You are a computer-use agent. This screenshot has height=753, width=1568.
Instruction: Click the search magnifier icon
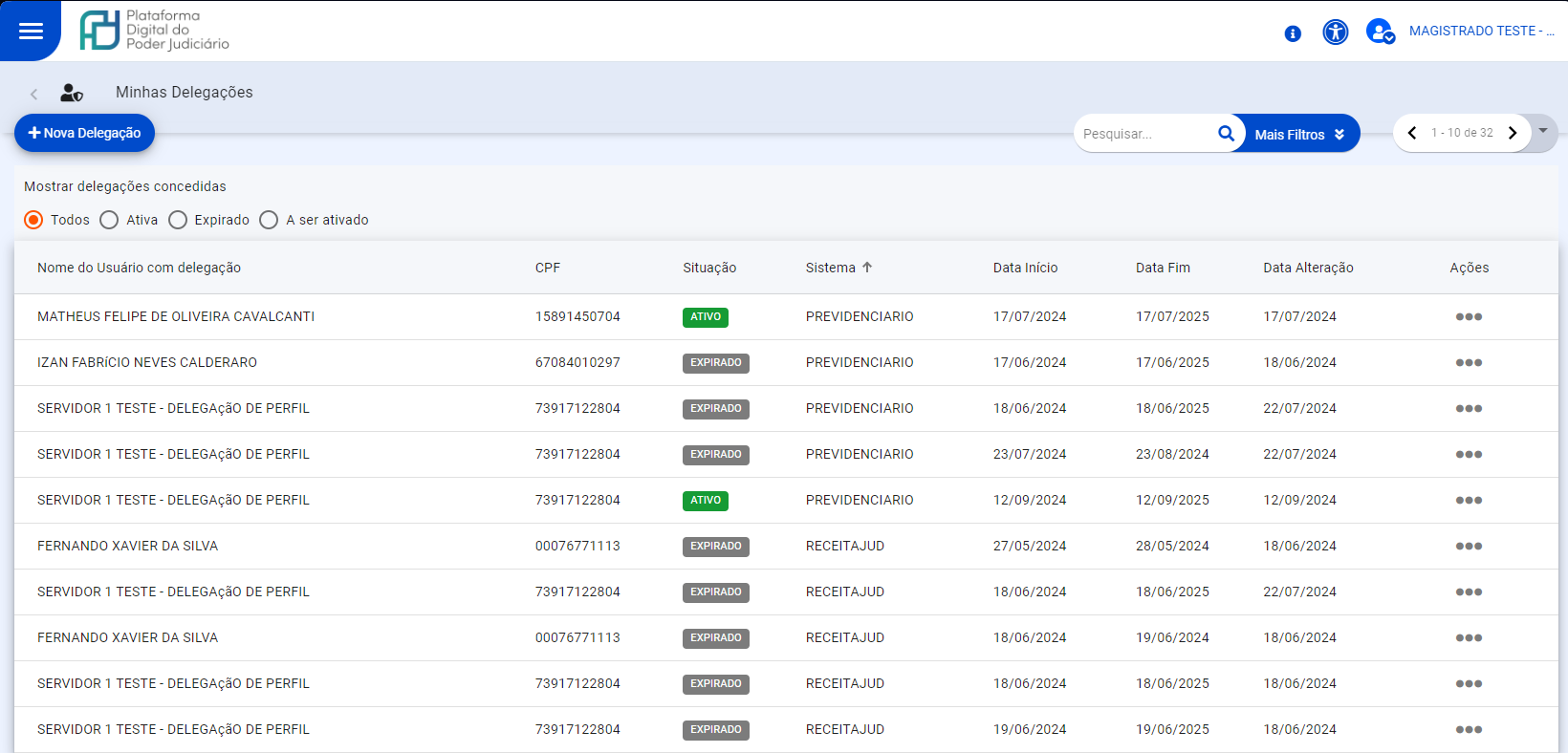(x=1226, y=134)
